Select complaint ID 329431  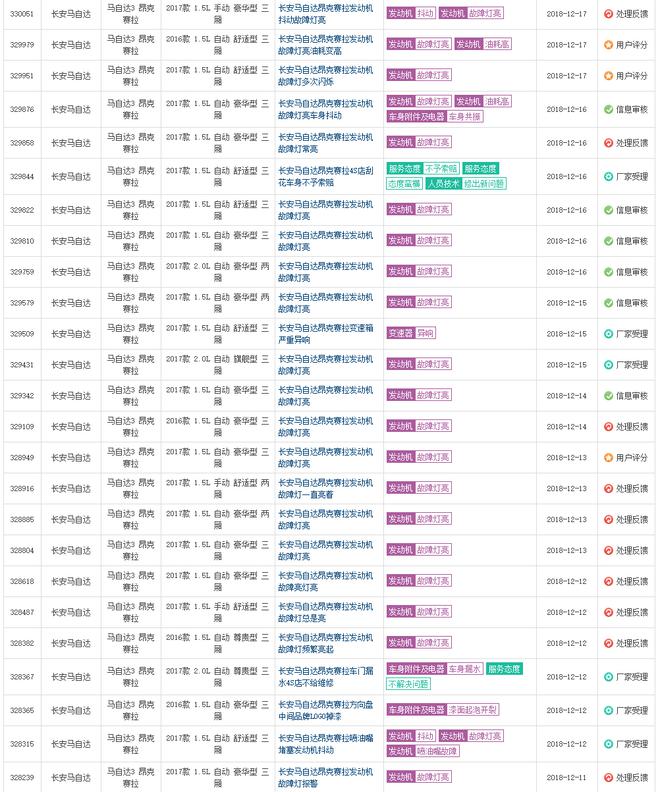22,365
